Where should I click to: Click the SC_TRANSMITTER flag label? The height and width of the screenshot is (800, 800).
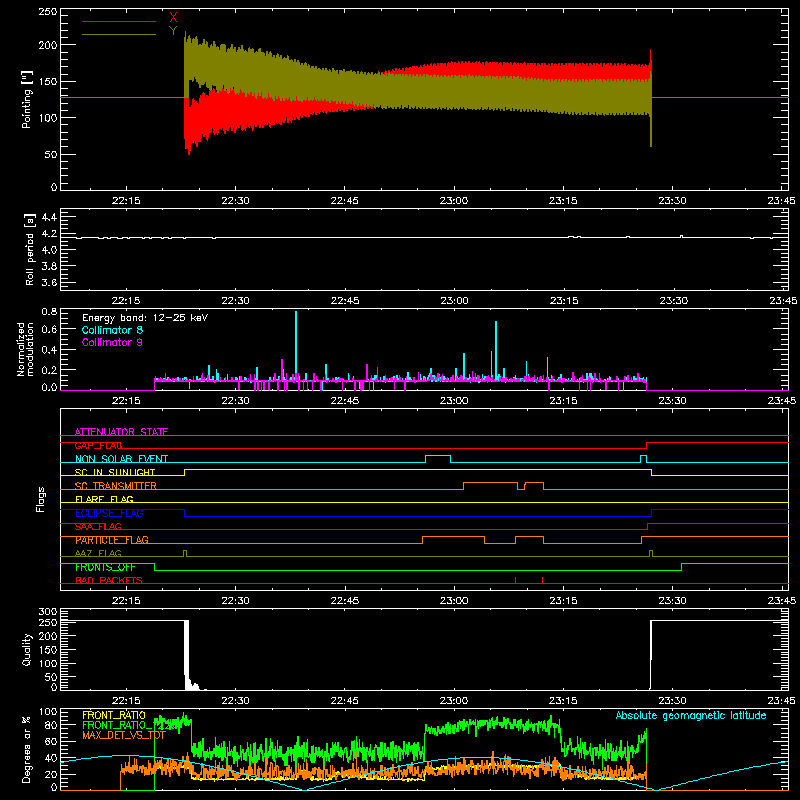[116, 486]
